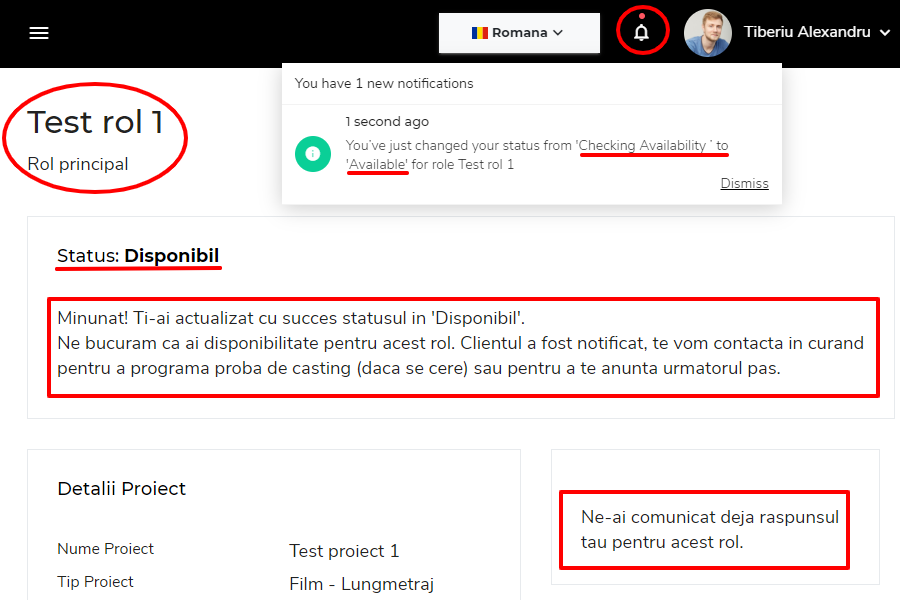Click the Rol principal subtitle
Viewport: 900px width, 600px height.
pyautogui.click(x=77, y=164)
